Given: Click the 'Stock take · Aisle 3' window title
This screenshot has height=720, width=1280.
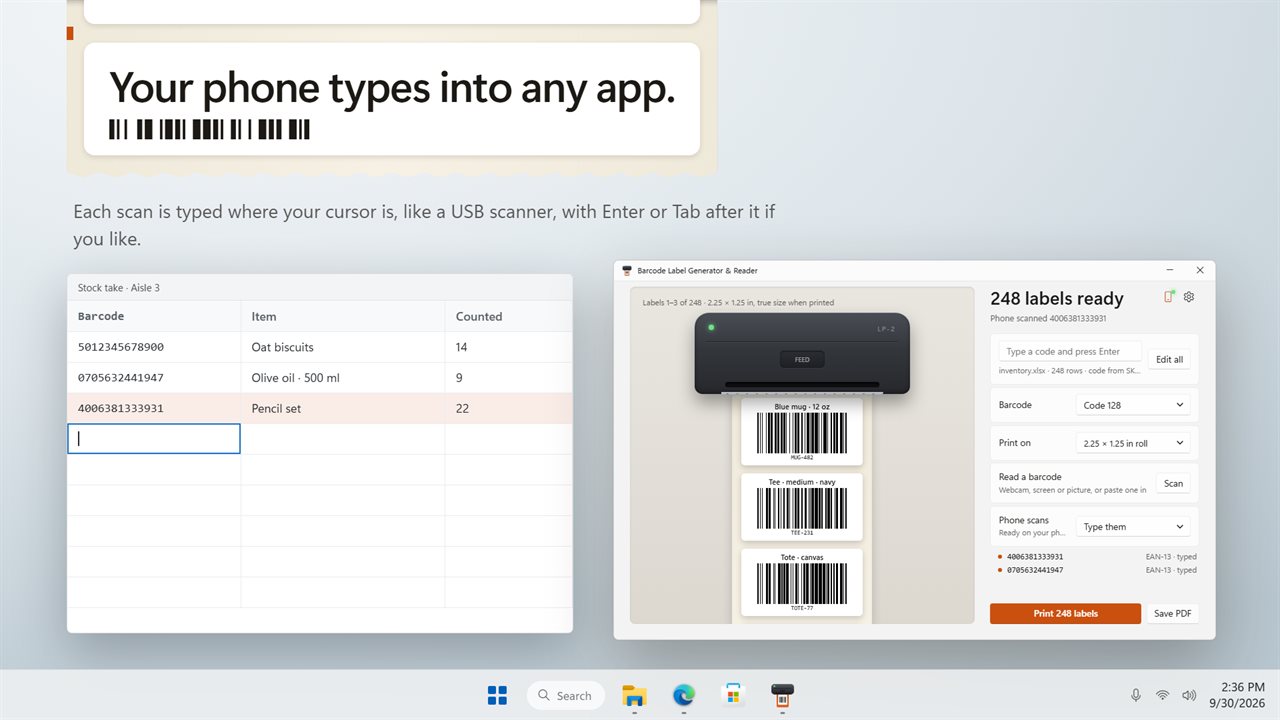Looking at the screenshot, I should [x=119, y=288].
